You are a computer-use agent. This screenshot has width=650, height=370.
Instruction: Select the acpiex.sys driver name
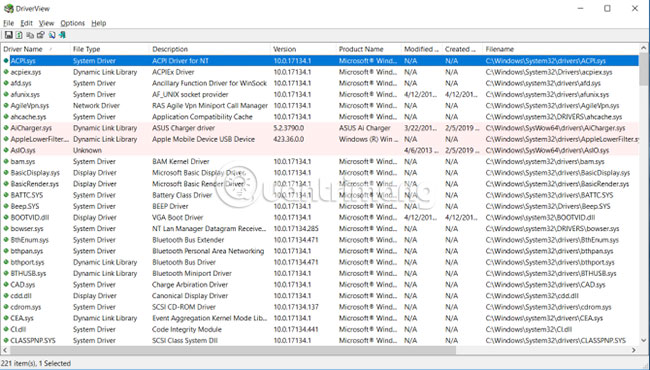tap(26, 72)
